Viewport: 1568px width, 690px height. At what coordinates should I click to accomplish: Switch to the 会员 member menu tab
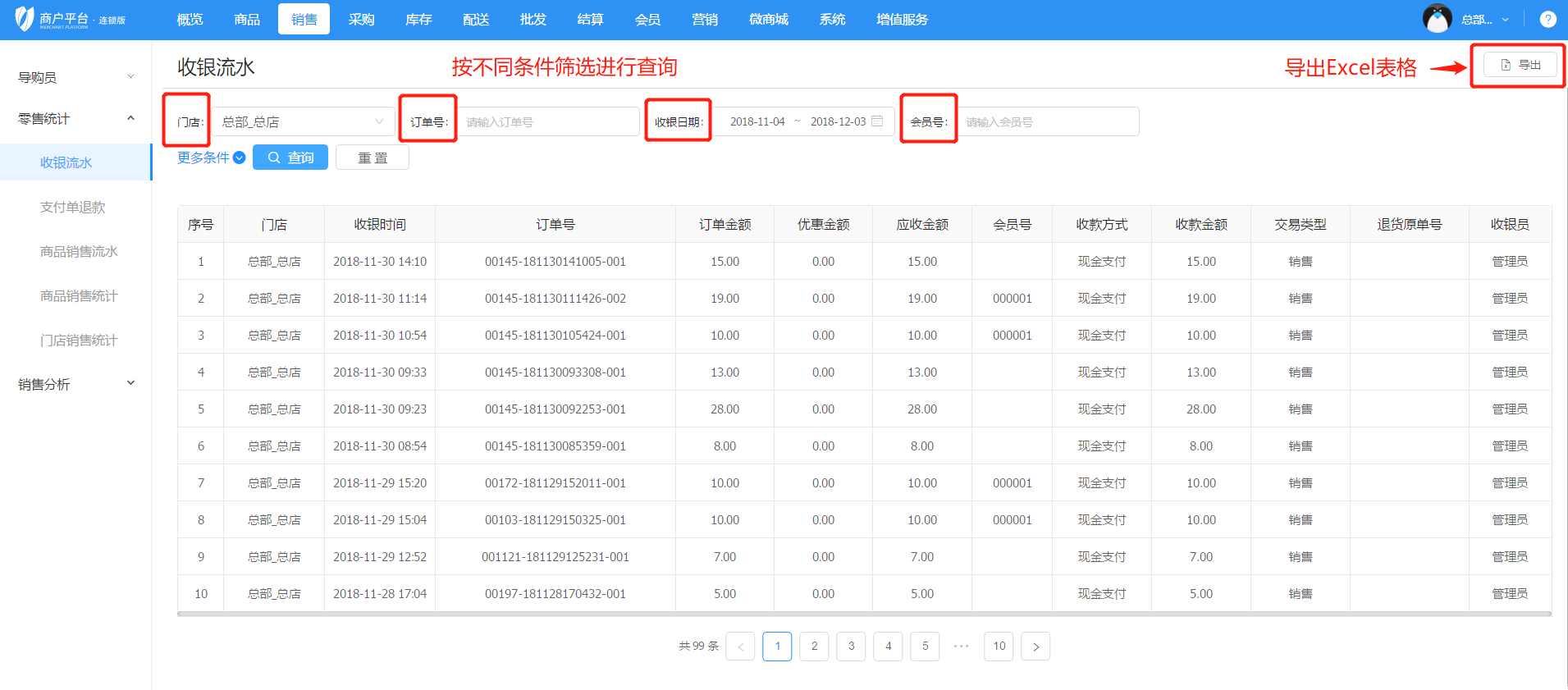coord(647,20)
